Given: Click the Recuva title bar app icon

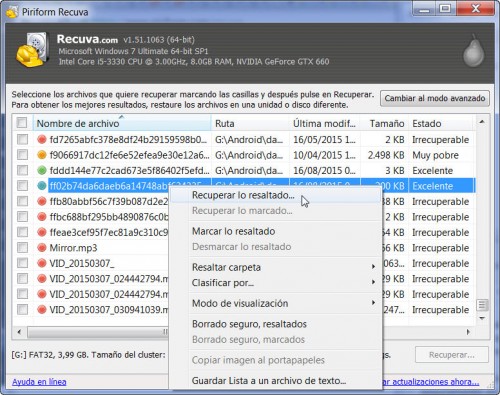Looking at the screenshot, I should coord(12,12).
